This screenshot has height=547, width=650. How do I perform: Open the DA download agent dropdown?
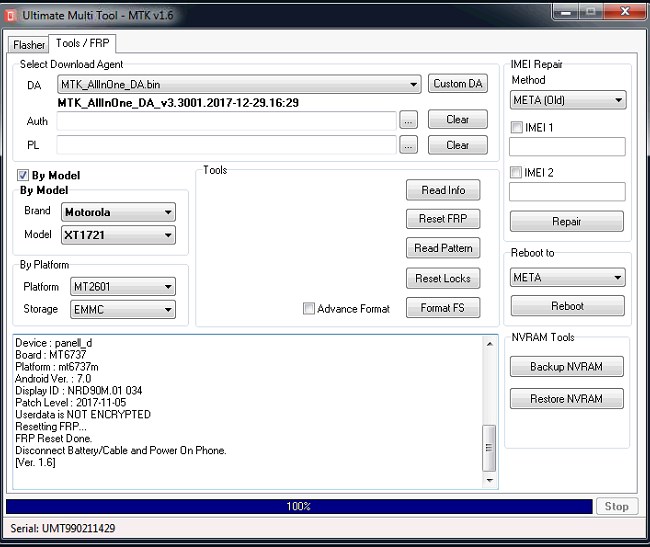239,84
